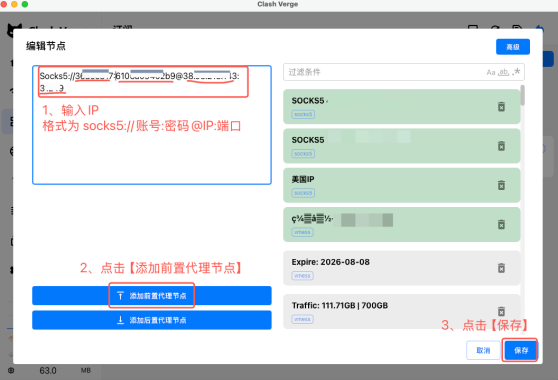This screenshot has width=558, height=380.
Task: Toggle match whole word filter option
Action: [503, 72]
